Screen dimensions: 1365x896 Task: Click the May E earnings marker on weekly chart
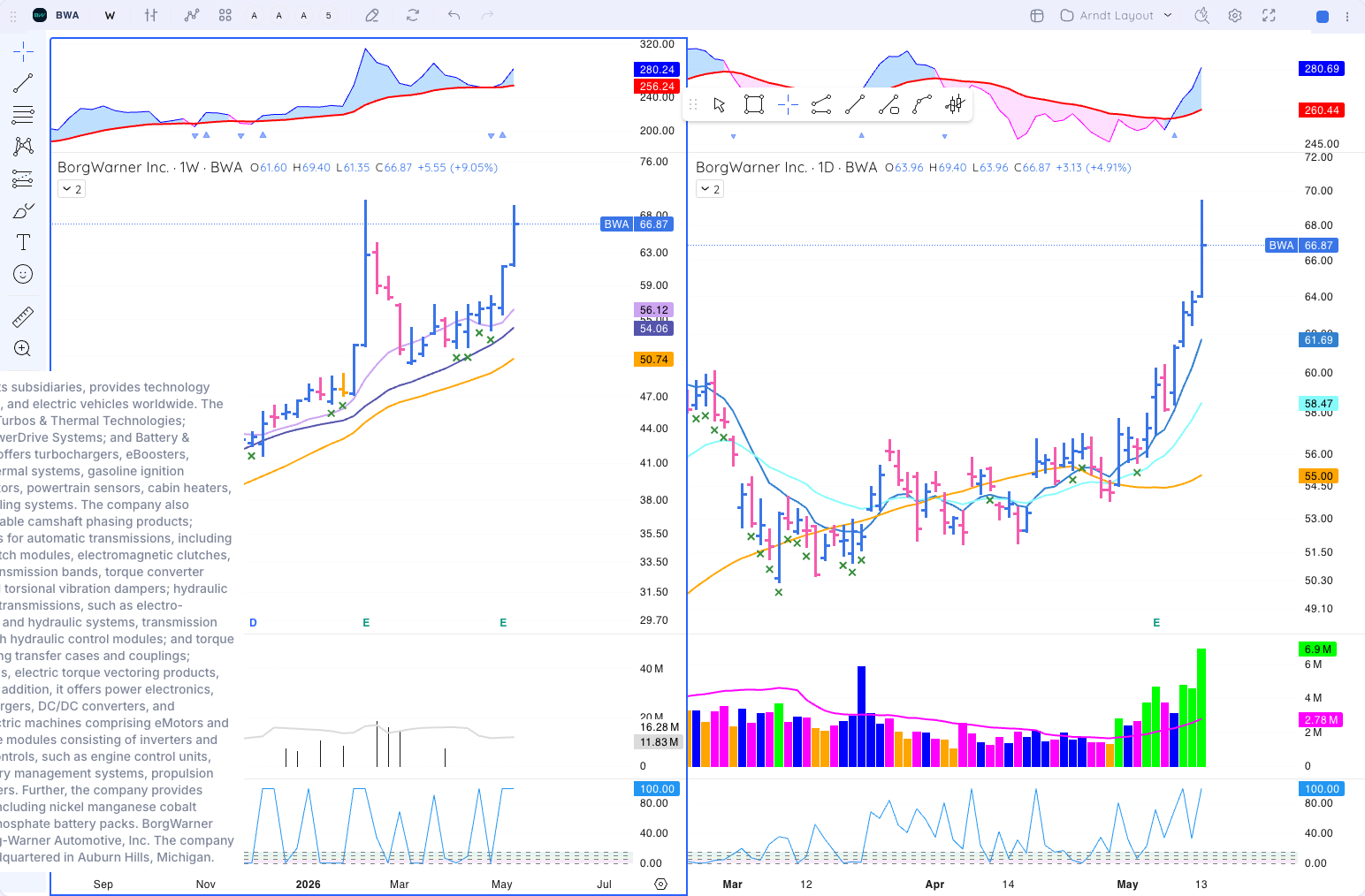tap(503, 623)
